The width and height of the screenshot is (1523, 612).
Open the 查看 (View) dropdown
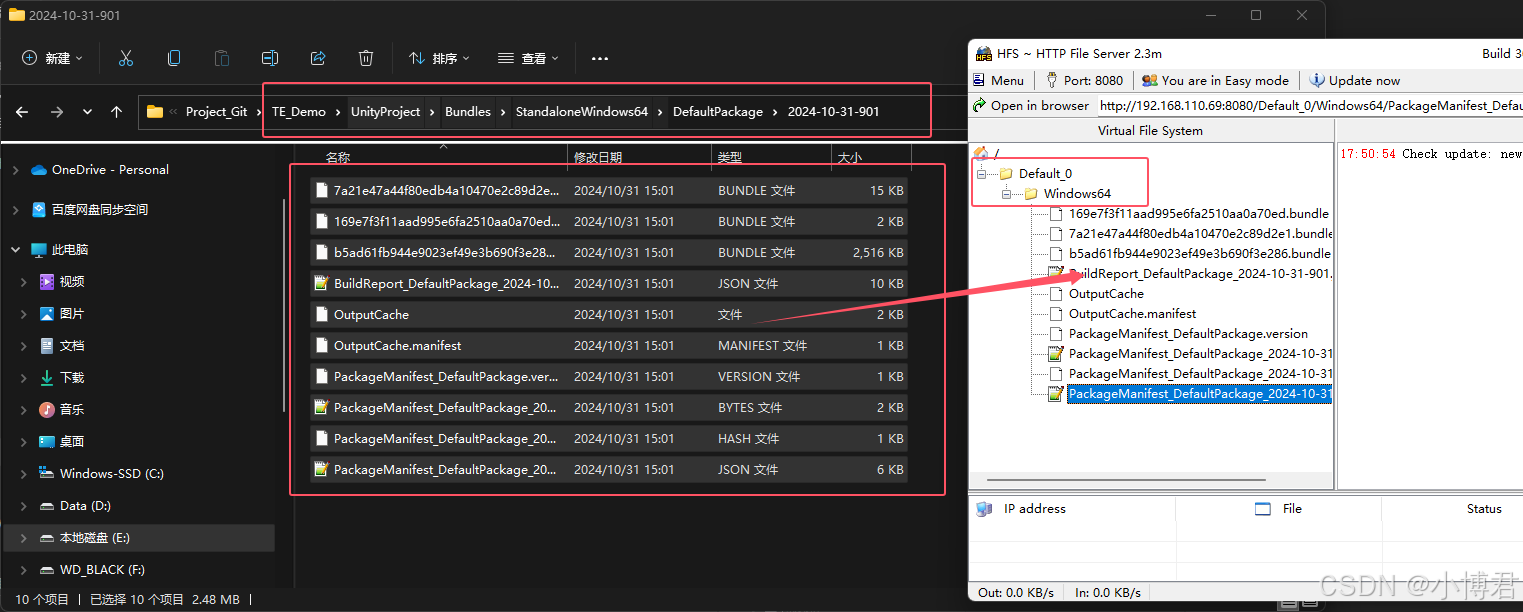click(x=529, y=59)
